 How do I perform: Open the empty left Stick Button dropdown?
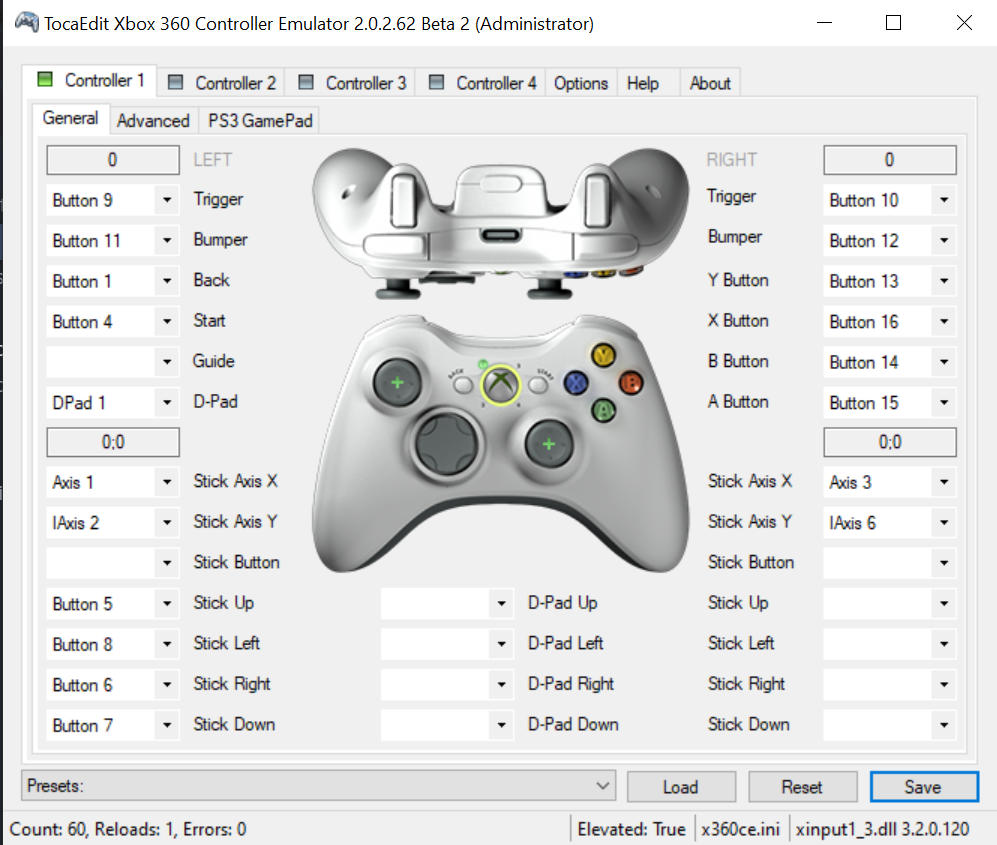[113, 563]
